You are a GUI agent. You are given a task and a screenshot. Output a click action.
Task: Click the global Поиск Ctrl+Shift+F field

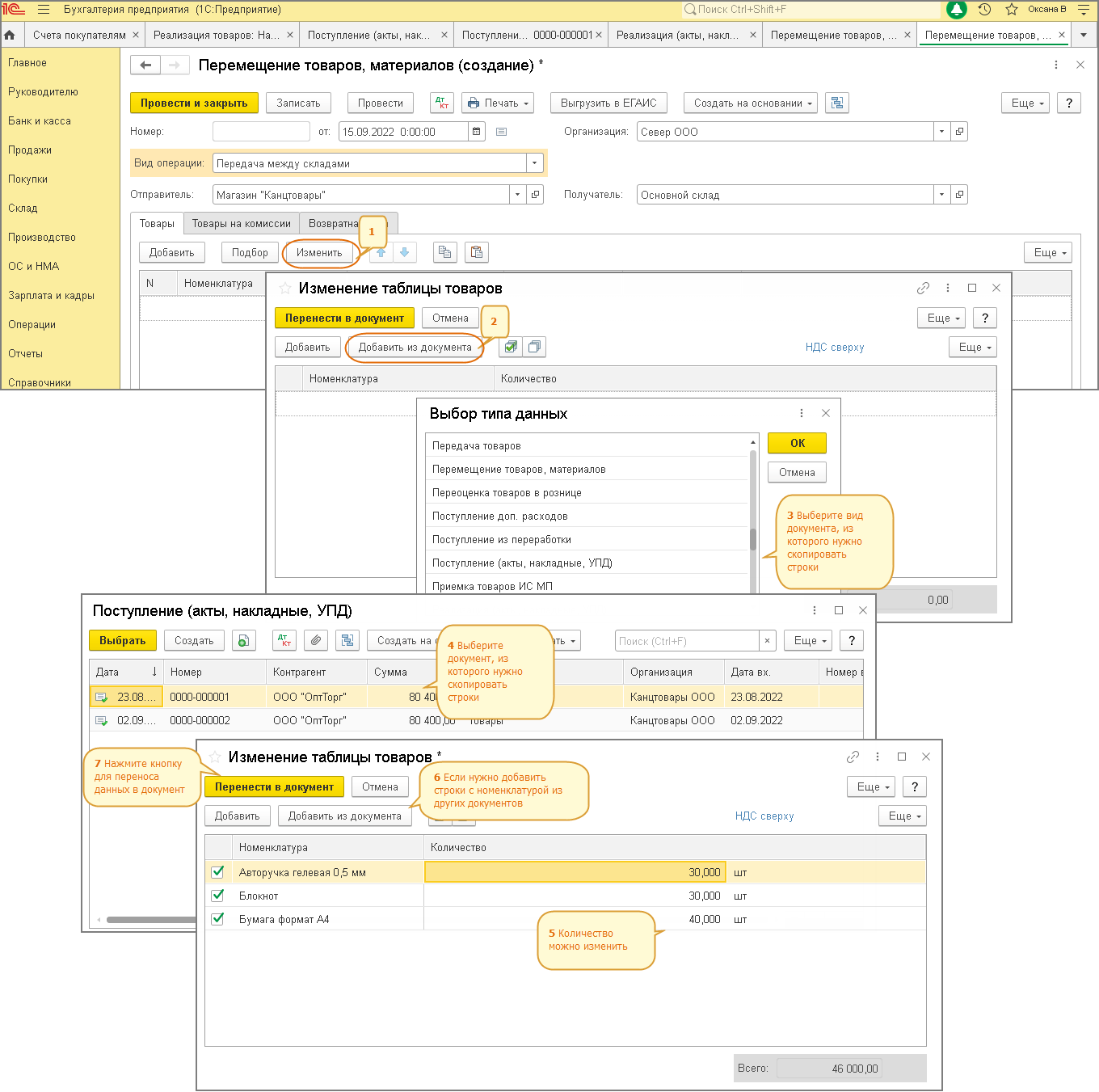(x=812, y=10)
